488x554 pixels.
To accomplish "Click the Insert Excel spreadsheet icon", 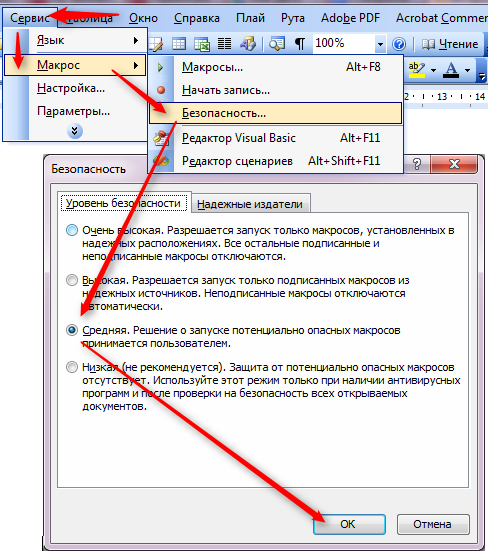I will pyautogui.click(x=202, y=44).
